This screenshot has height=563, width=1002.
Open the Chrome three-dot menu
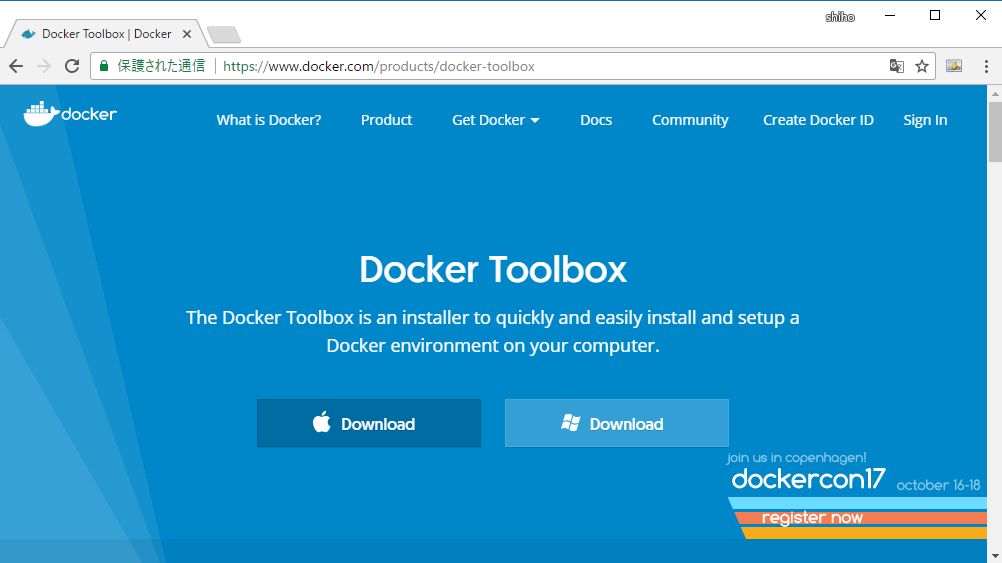[x=986, y=66]
